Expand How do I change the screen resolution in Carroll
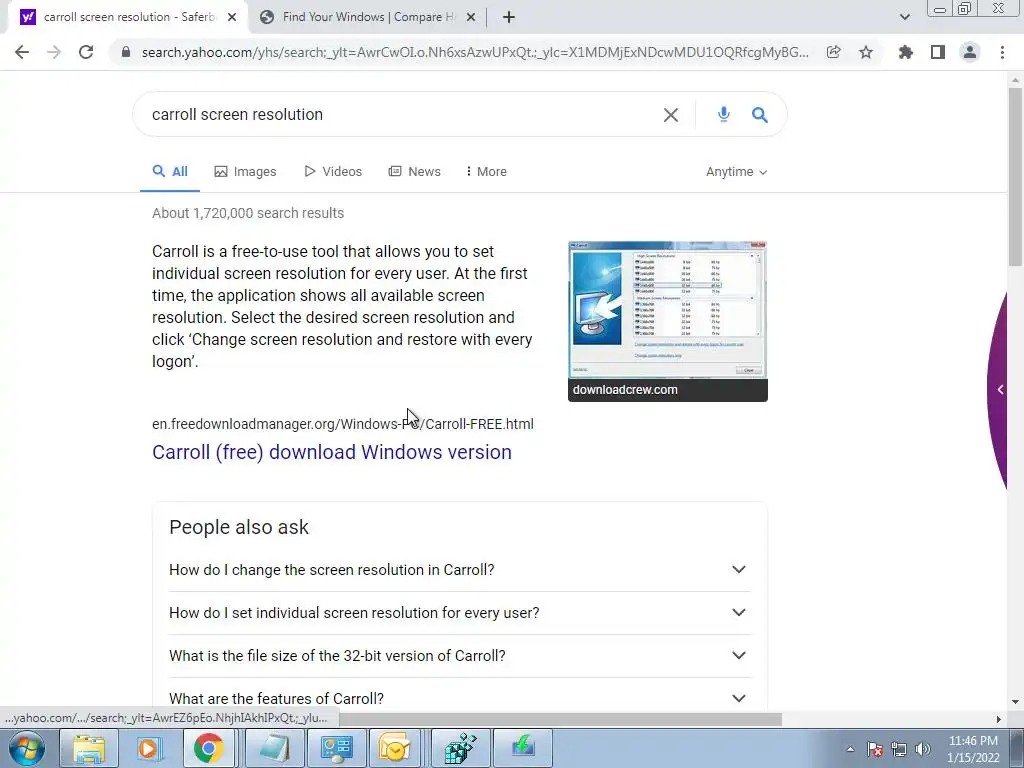 460,569
